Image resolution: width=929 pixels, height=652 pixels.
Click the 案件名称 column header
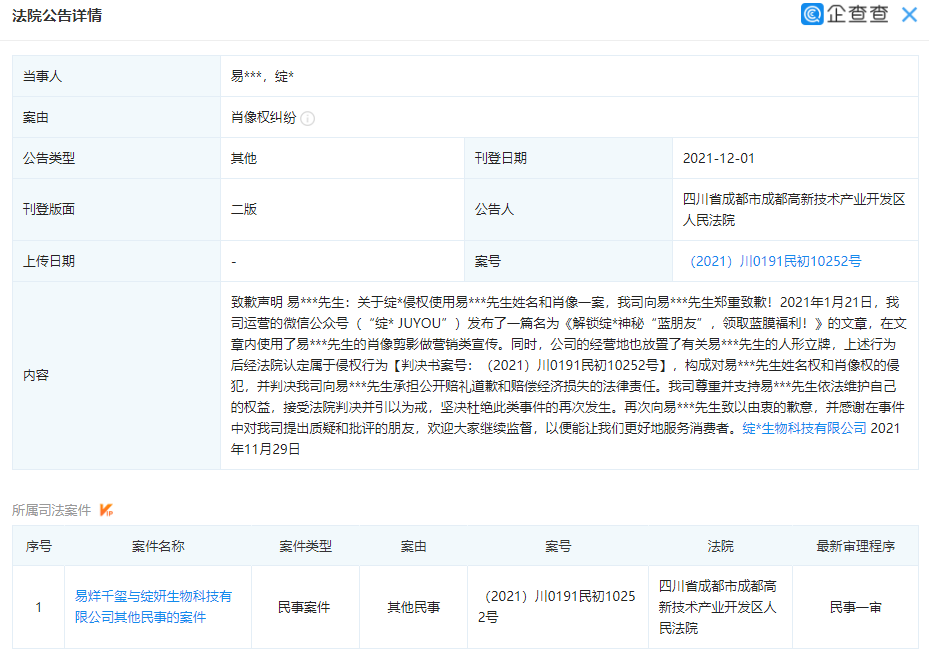[x=158, y=546]
